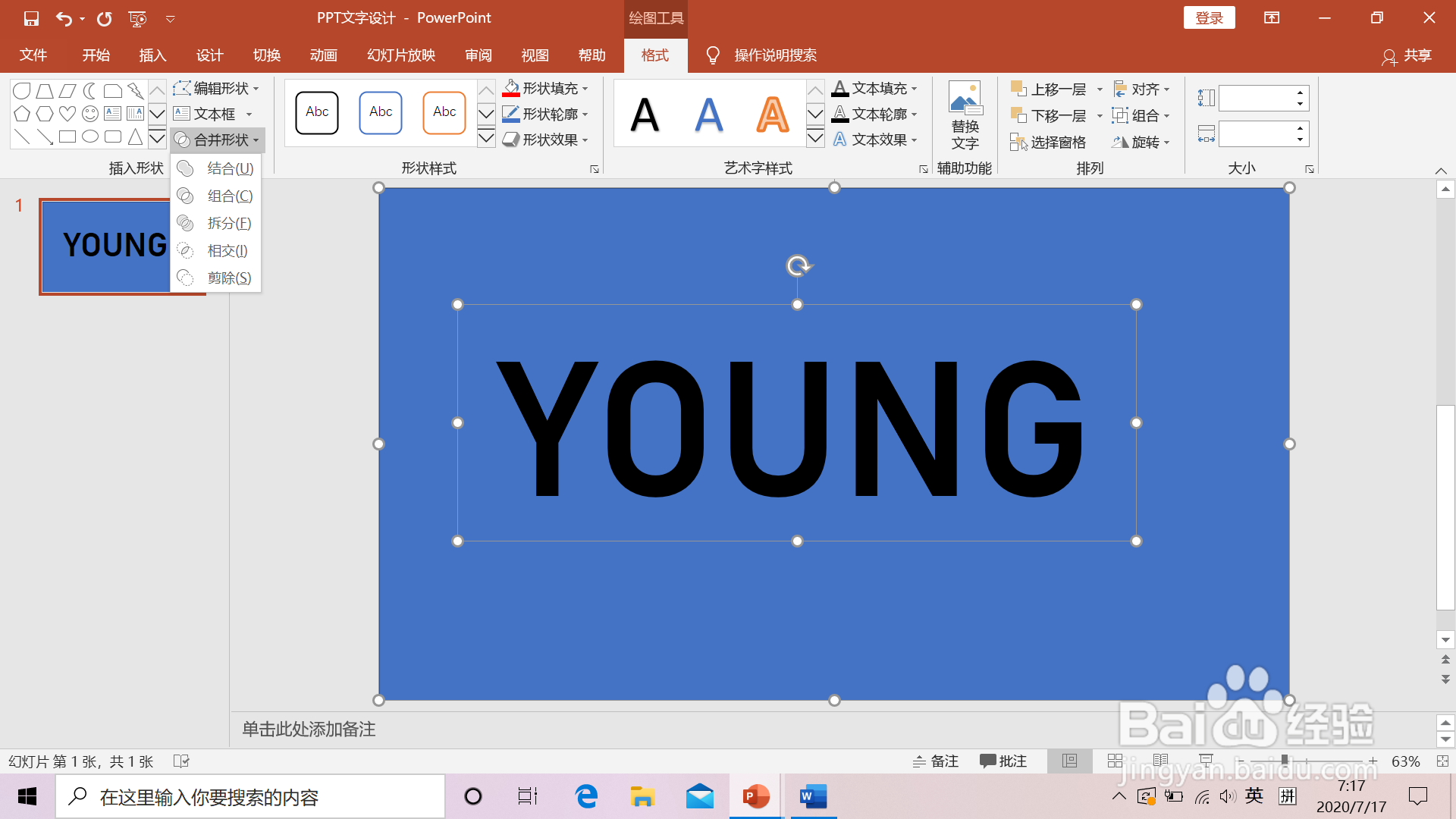This screenshot has width=1456, height=819.
Task: Start slideshow from beginning icon
Action: click(x=137, y=18)
